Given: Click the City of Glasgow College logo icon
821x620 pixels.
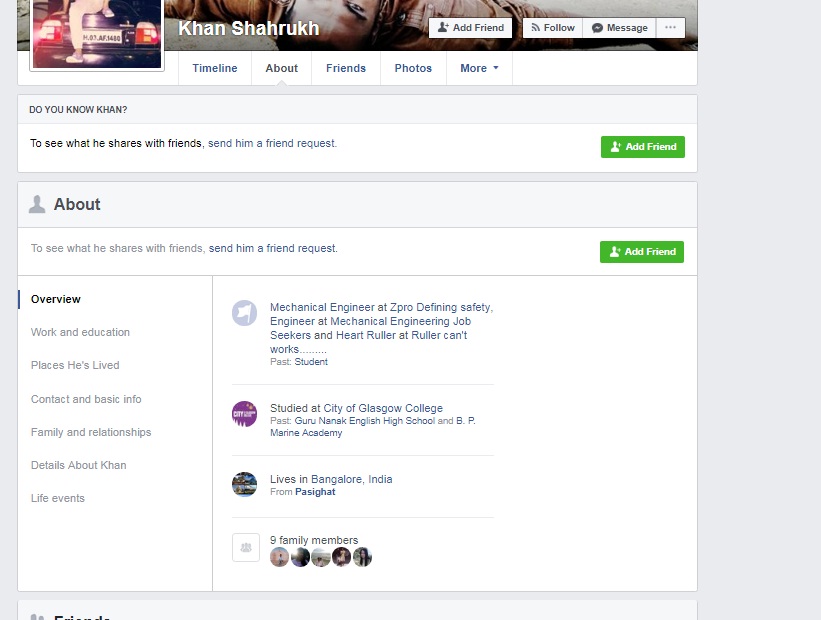Looking at the screenshot, I should point(245,414).
